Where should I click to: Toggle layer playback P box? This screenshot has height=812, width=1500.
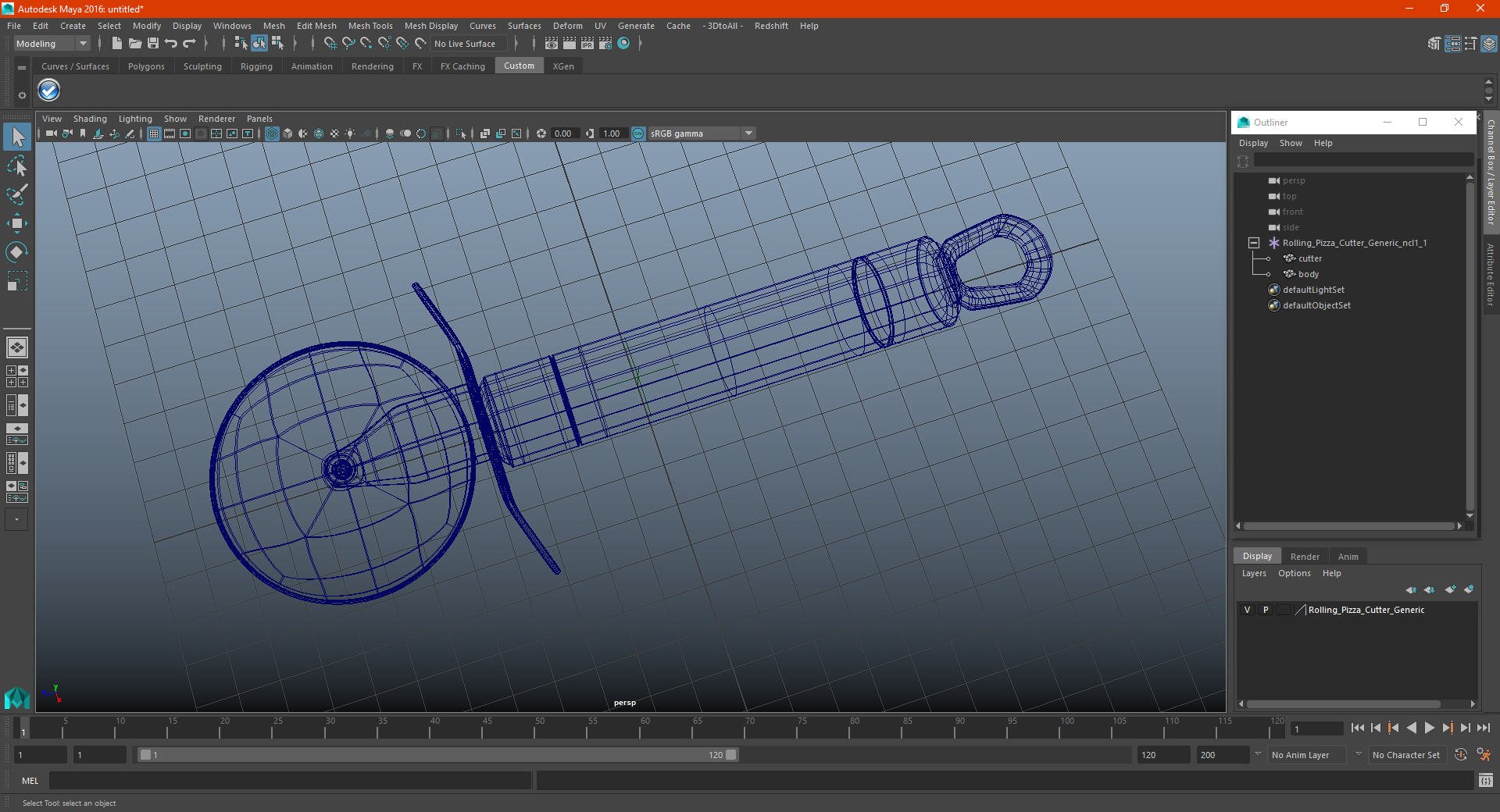pos(1266,610)
